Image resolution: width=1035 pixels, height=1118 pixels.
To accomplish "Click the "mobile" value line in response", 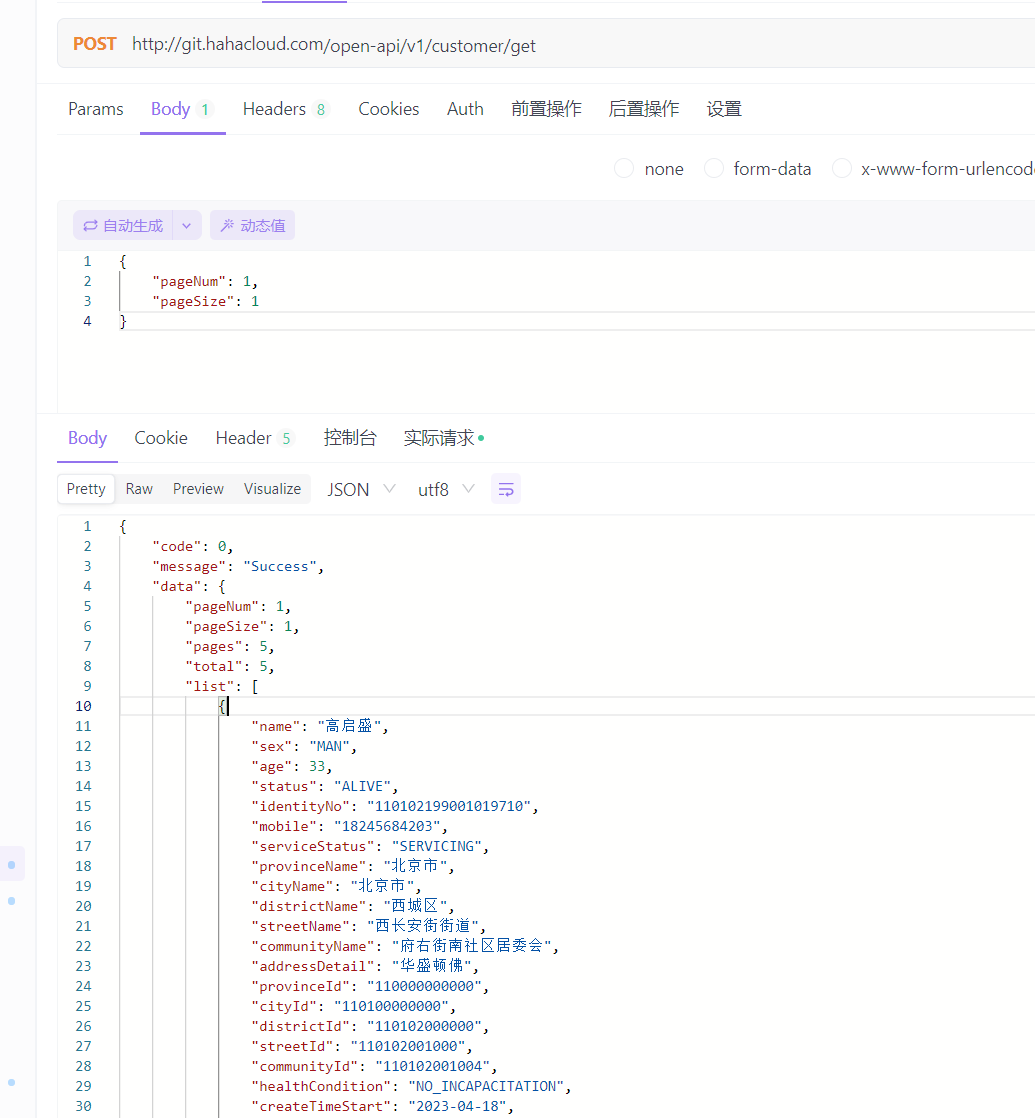I will pyautogui.click(x=349, y=826).
